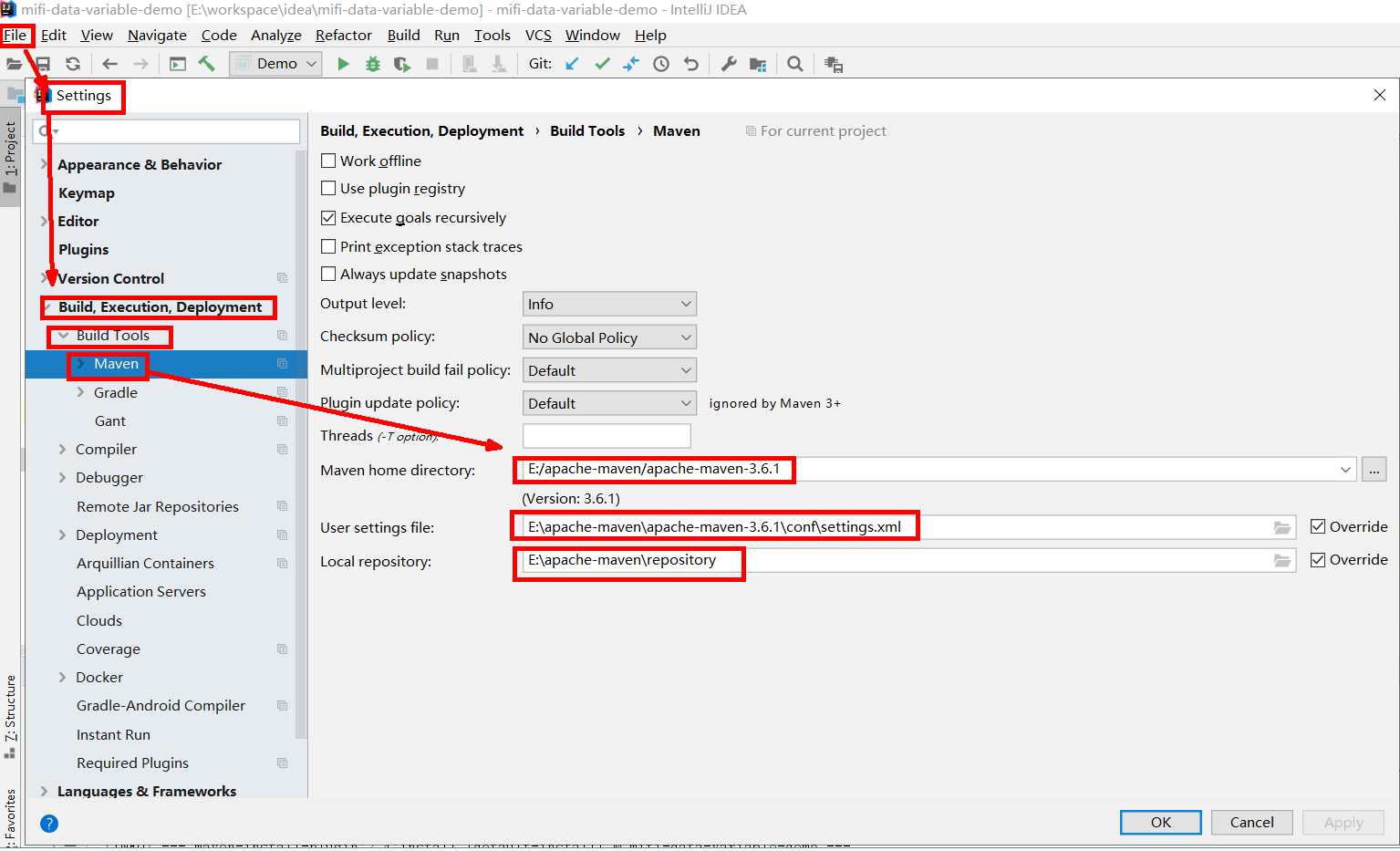This screenshot has width=1400, height=851.
Task: Click the Git Show History clock icon
Action: (x=661, y=64)
